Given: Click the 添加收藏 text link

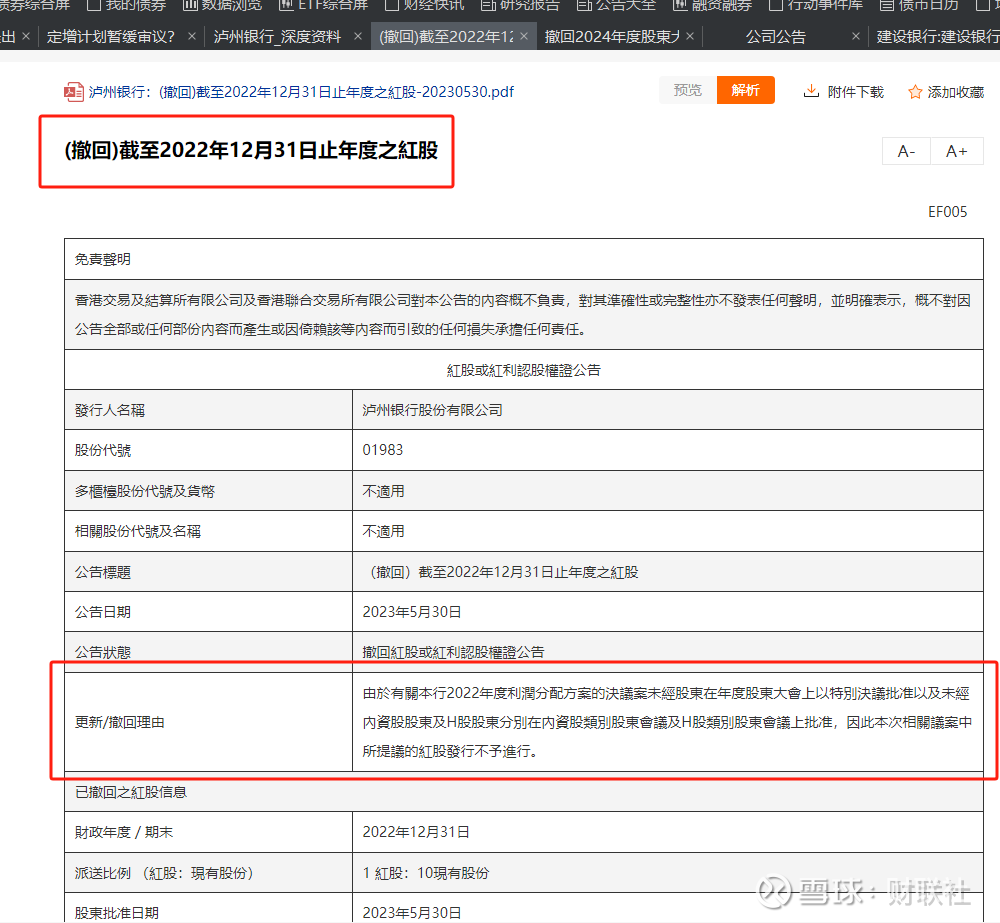Looking at the screenshot, I should pos(956,92).
